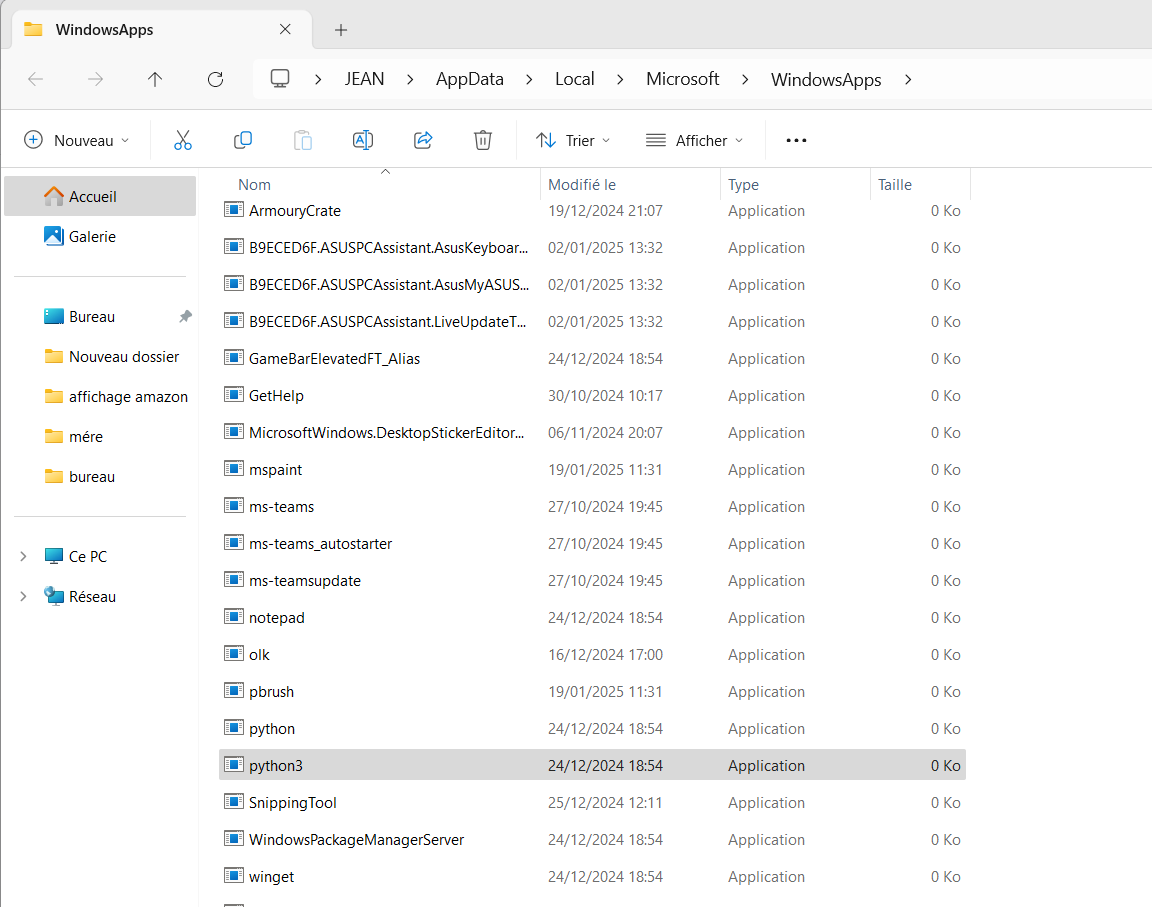Viewport: 1152px width, 907px height.
Task: Click the Delete trash can icon
Action: coord(483,140)
